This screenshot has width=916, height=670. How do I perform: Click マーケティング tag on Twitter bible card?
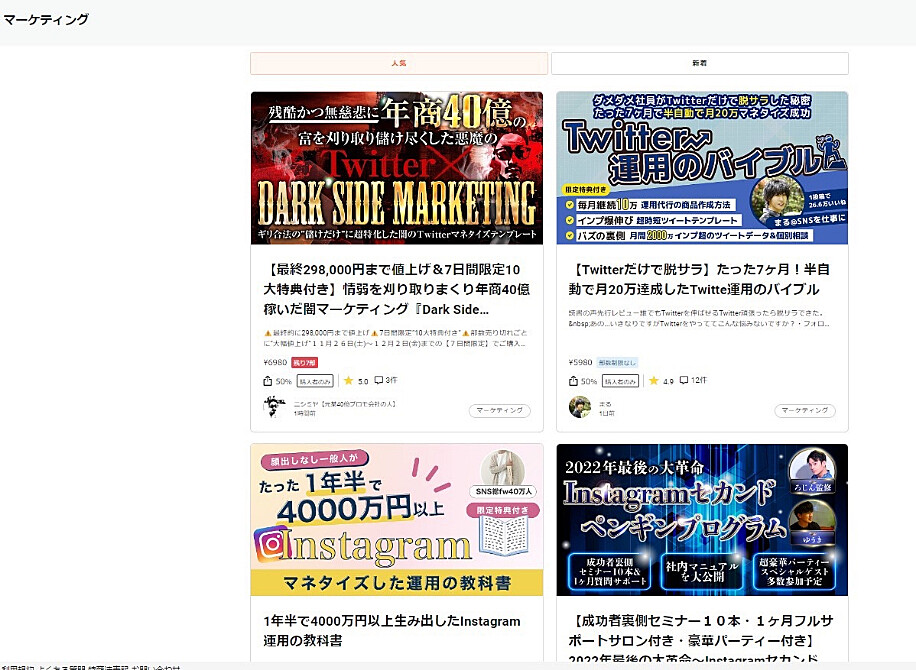coord(805,411)
